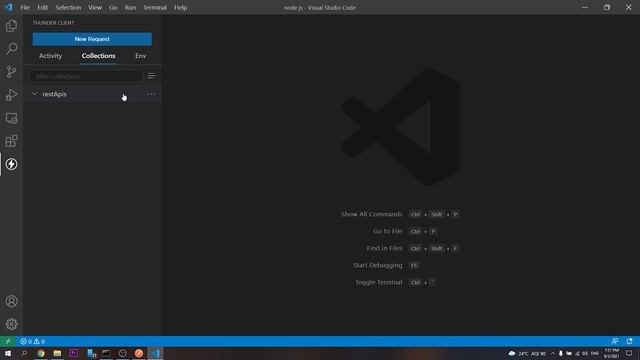Click the weather widget in system tray
This screenshot has height=360, width=640.
(x=527, y=353)
